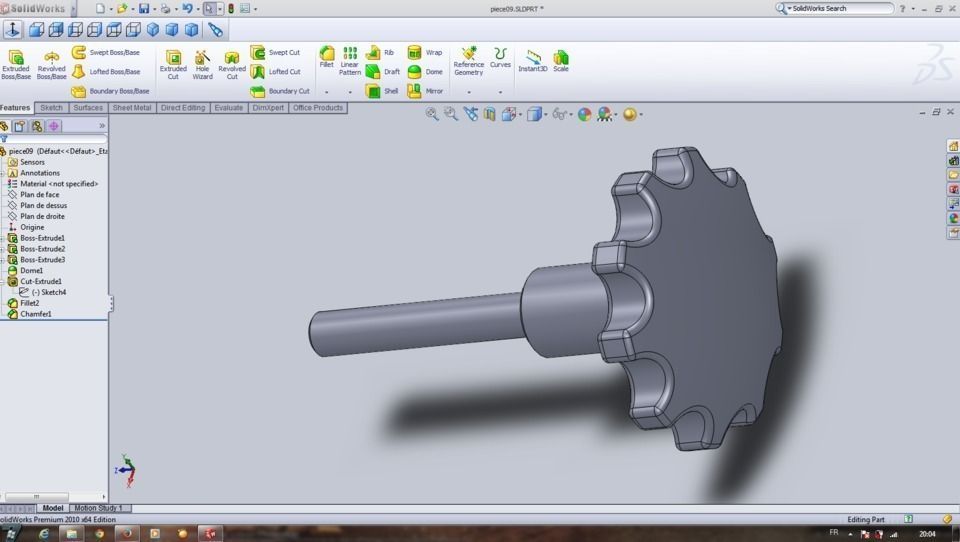
Task: Start a Linear Pattern
Action: (350, 61)
